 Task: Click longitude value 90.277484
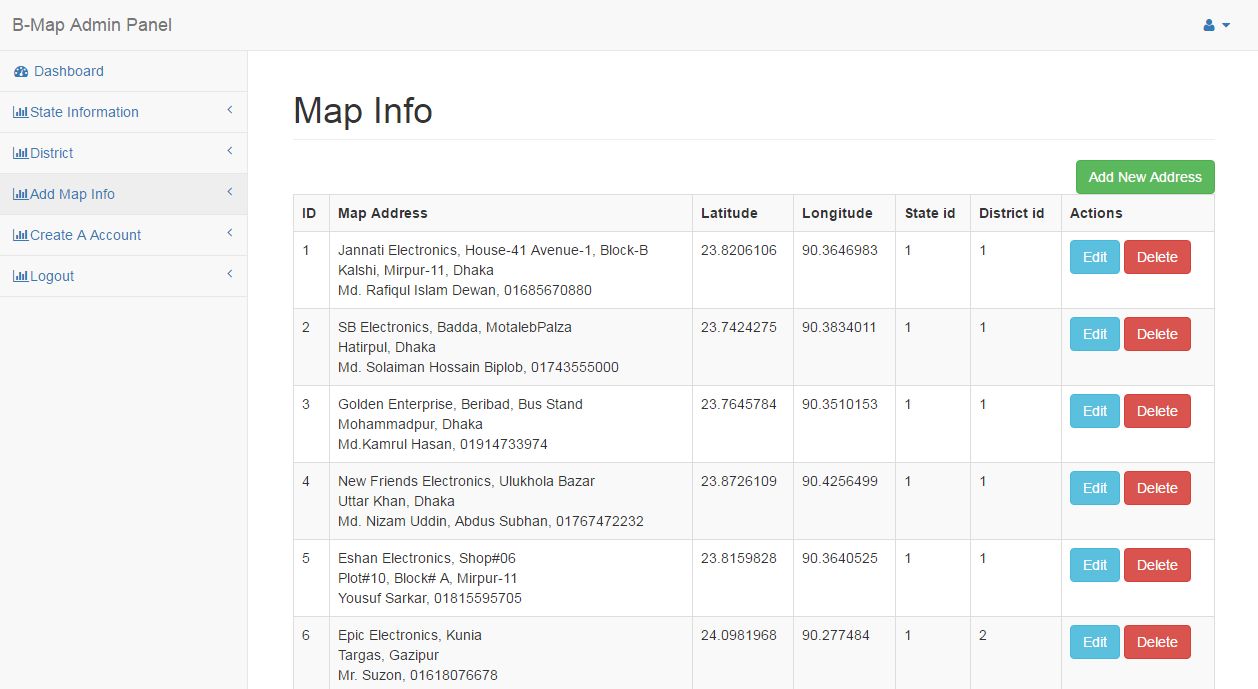coord(836,635)
